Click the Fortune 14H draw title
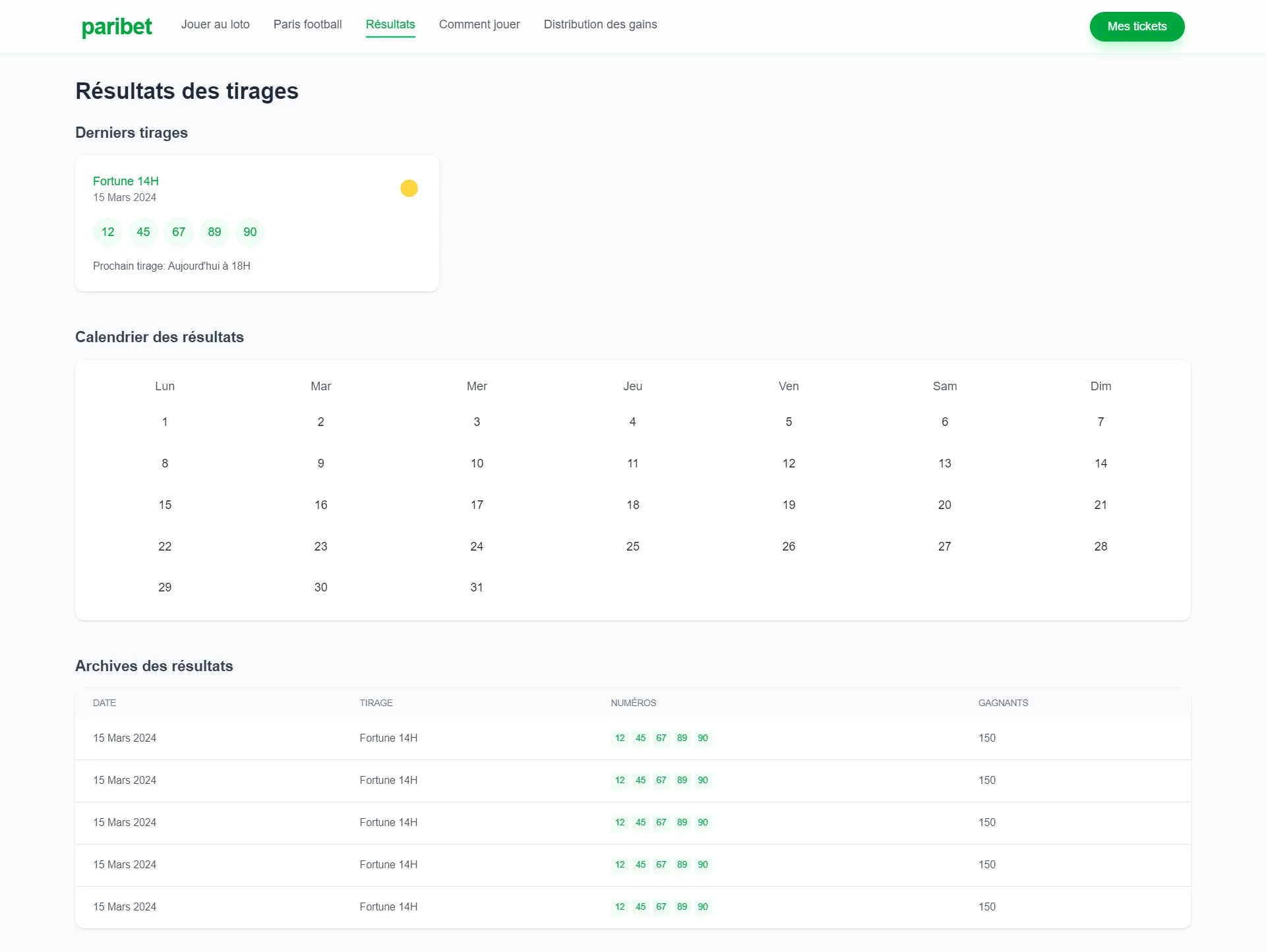The image size is (1266, 952). [x=126, y=181]
